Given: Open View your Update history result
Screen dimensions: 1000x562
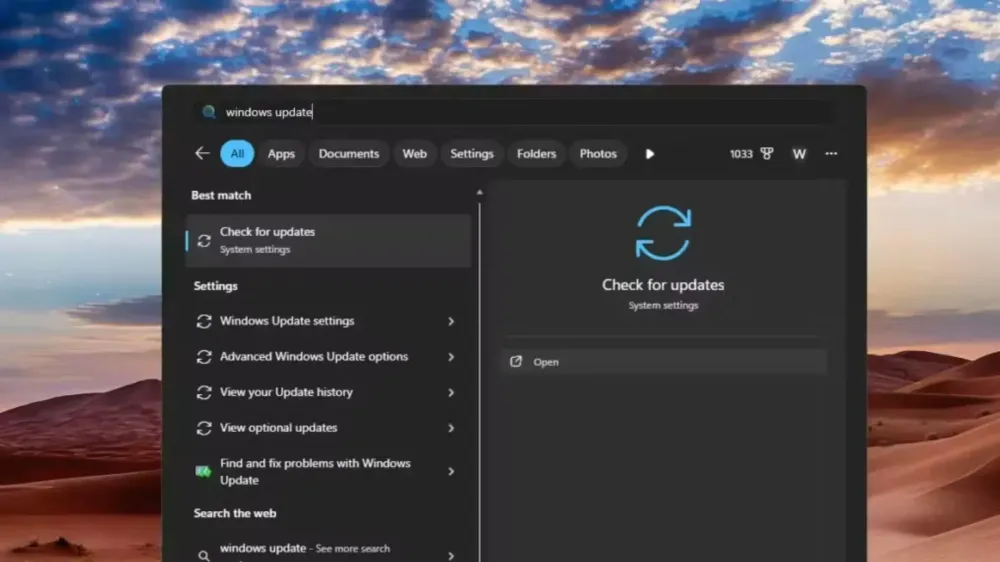Looking at the screenshot, I should coord(328,392).
